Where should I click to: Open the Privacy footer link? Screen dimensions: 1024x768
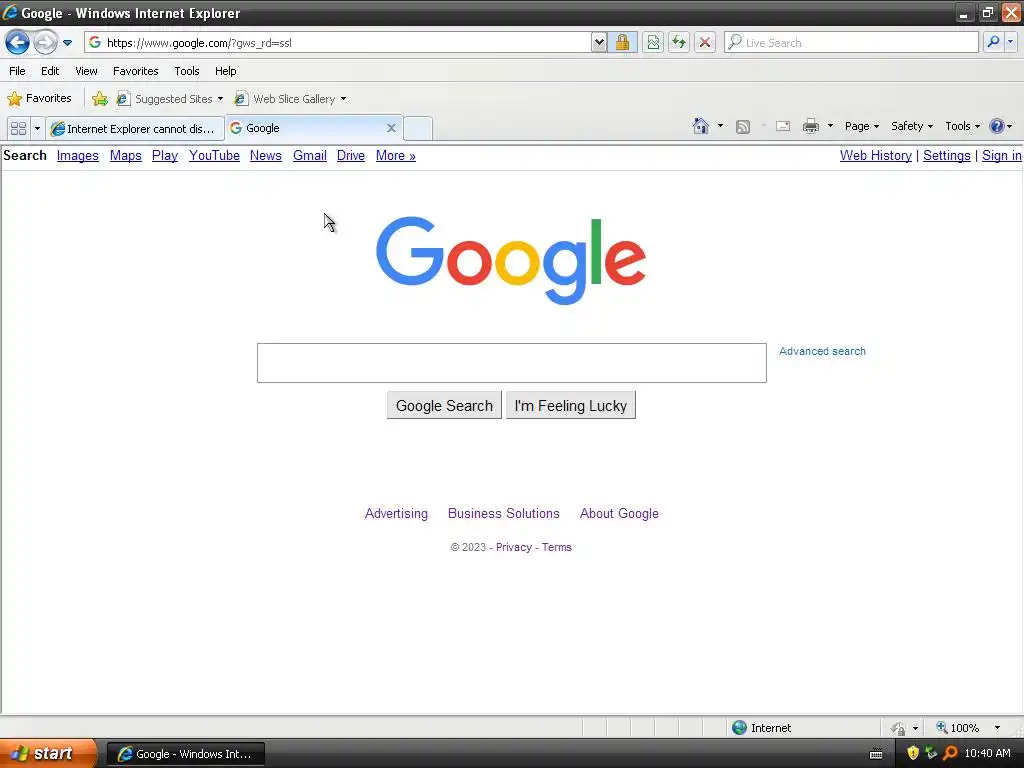coord(514,547)
